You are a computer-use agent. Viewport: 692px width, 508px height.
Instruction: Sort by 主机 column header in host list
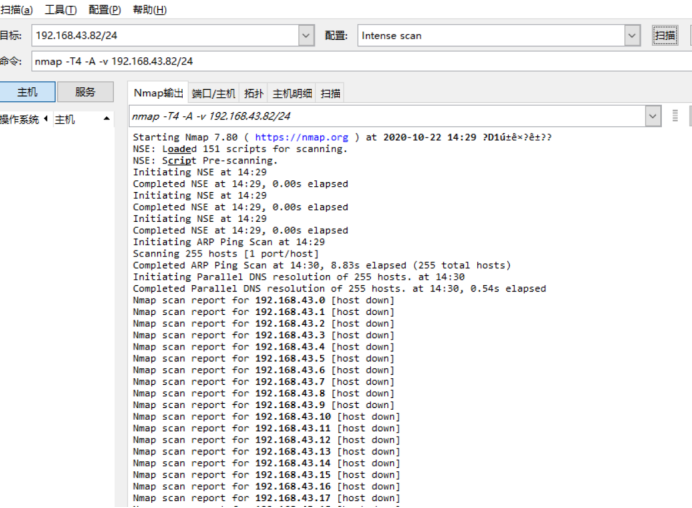pyautogui.click(x=83, y=119)
